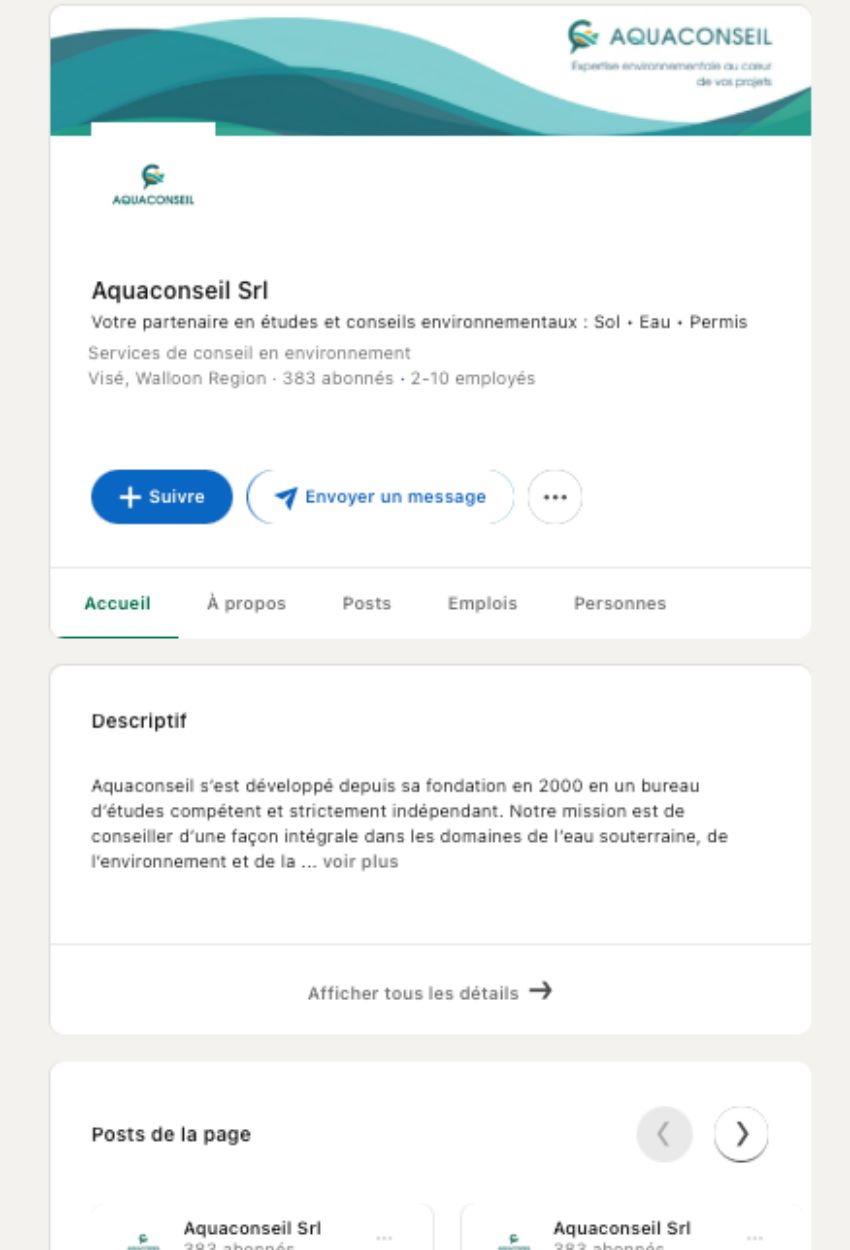The height and width of the screenshot is (1250, 850).
Task: Click the next arrow in page posts
Action: pyautogui.click(x=741, y=1134)
